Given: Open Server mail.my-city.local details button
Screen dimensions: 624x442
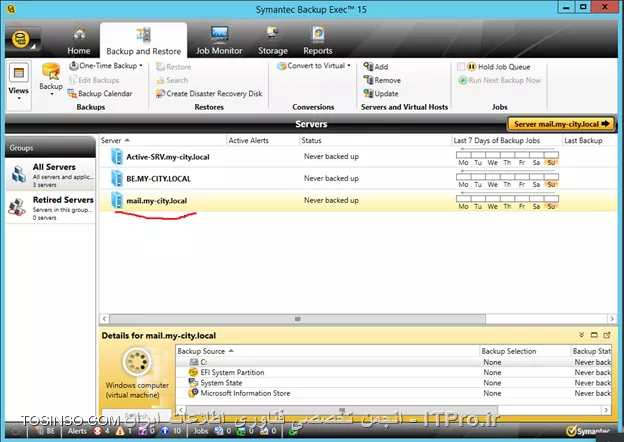Looking at the screenshot, I should pyautogui.click(x=561, y=124).
